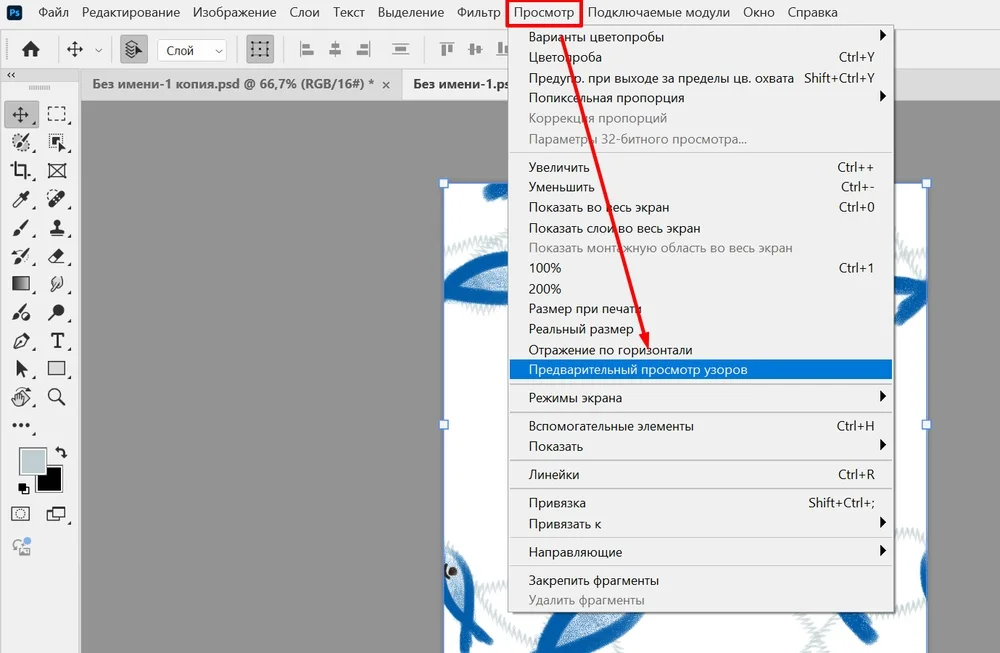Close the Без имени-1 копия.psd tab
Screen dimensions: 1000x653
(x=387, y=84)
